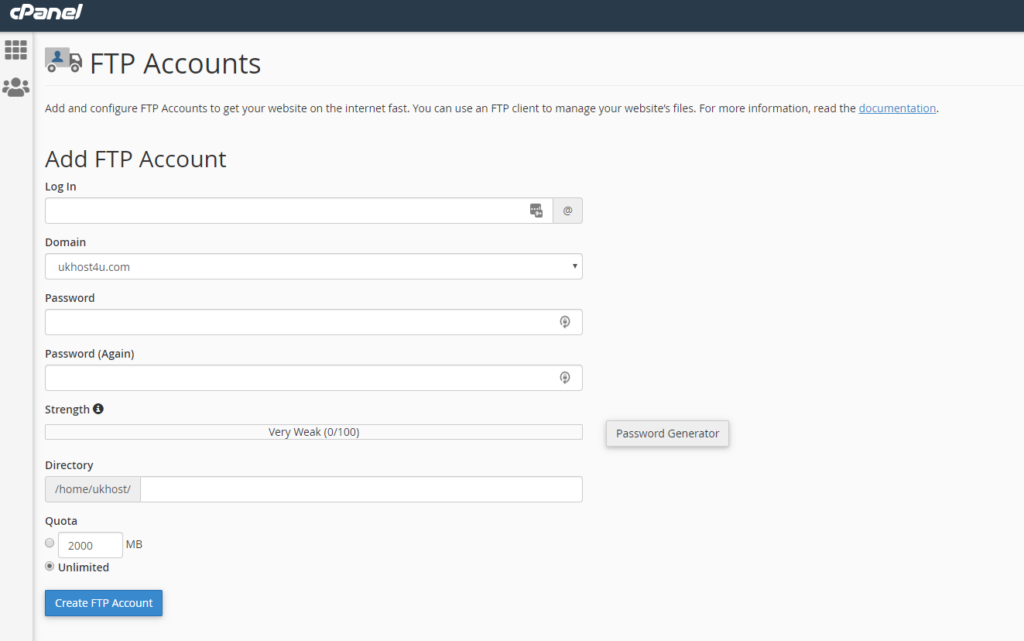Viewport: 1024px width, 641px height.
Task: Click the Domain label
Action: [65, 242]
